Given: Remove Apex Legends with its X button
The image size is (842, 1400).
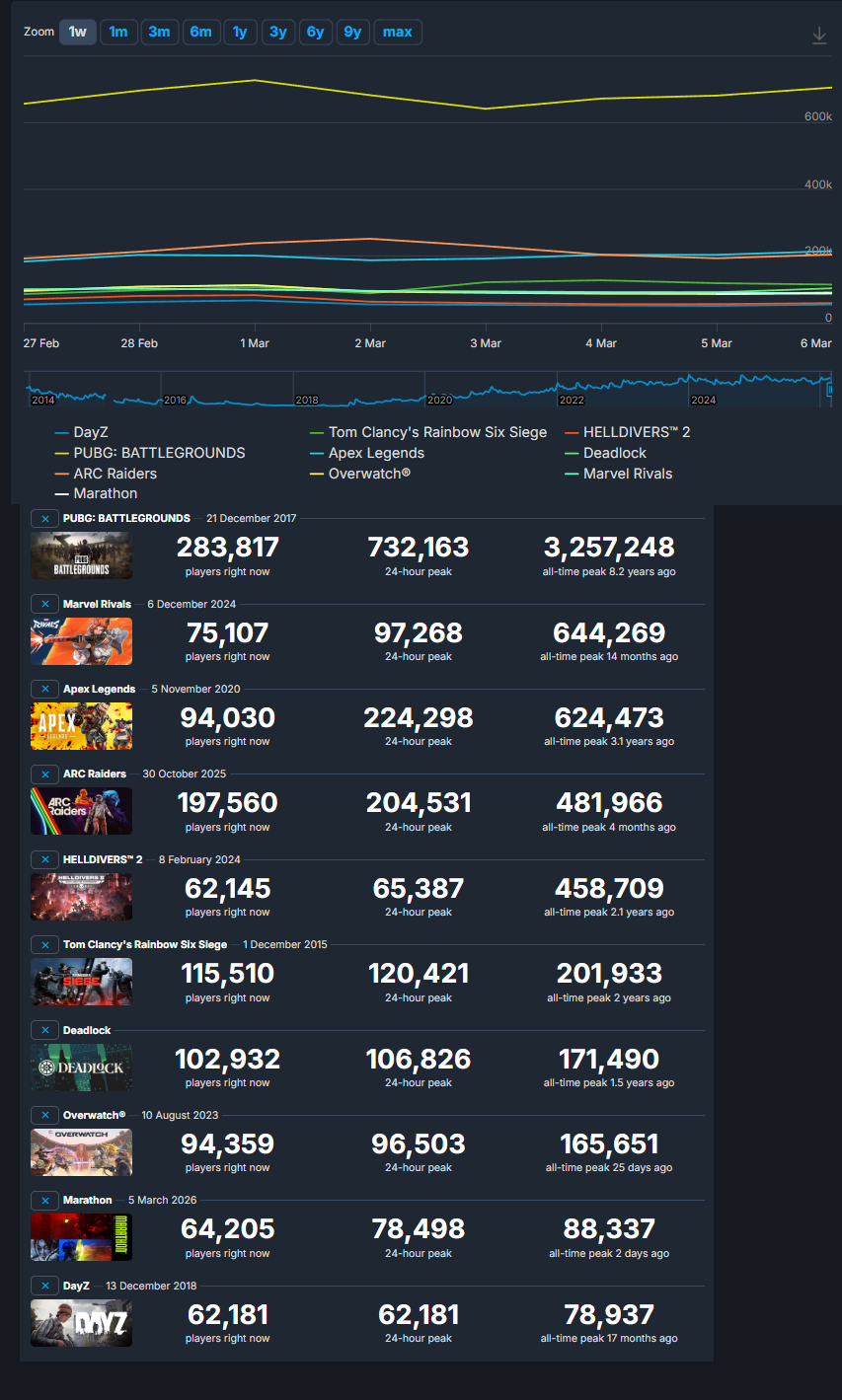Looking at the screenshot, I should 45,689.
